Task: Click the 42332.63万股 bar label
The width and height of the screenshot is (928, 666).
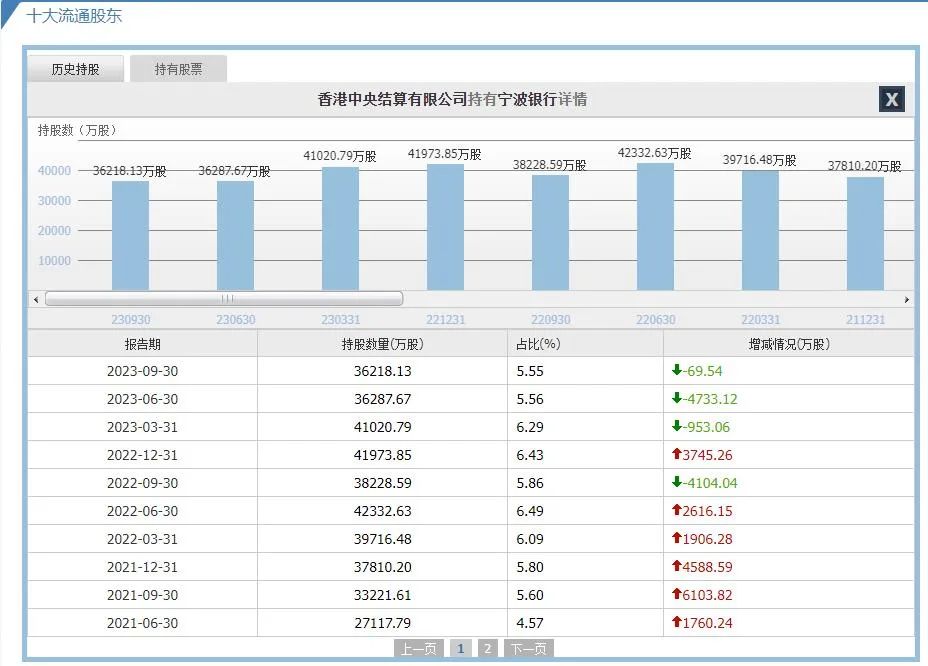Action: (655, 153)
